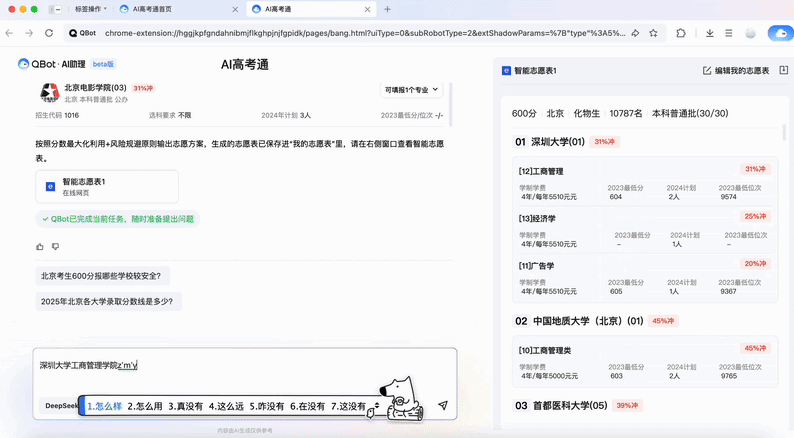Click the 编辑我的志愿表 button
This screenshot has width=794, height=438.
point(736,70)
